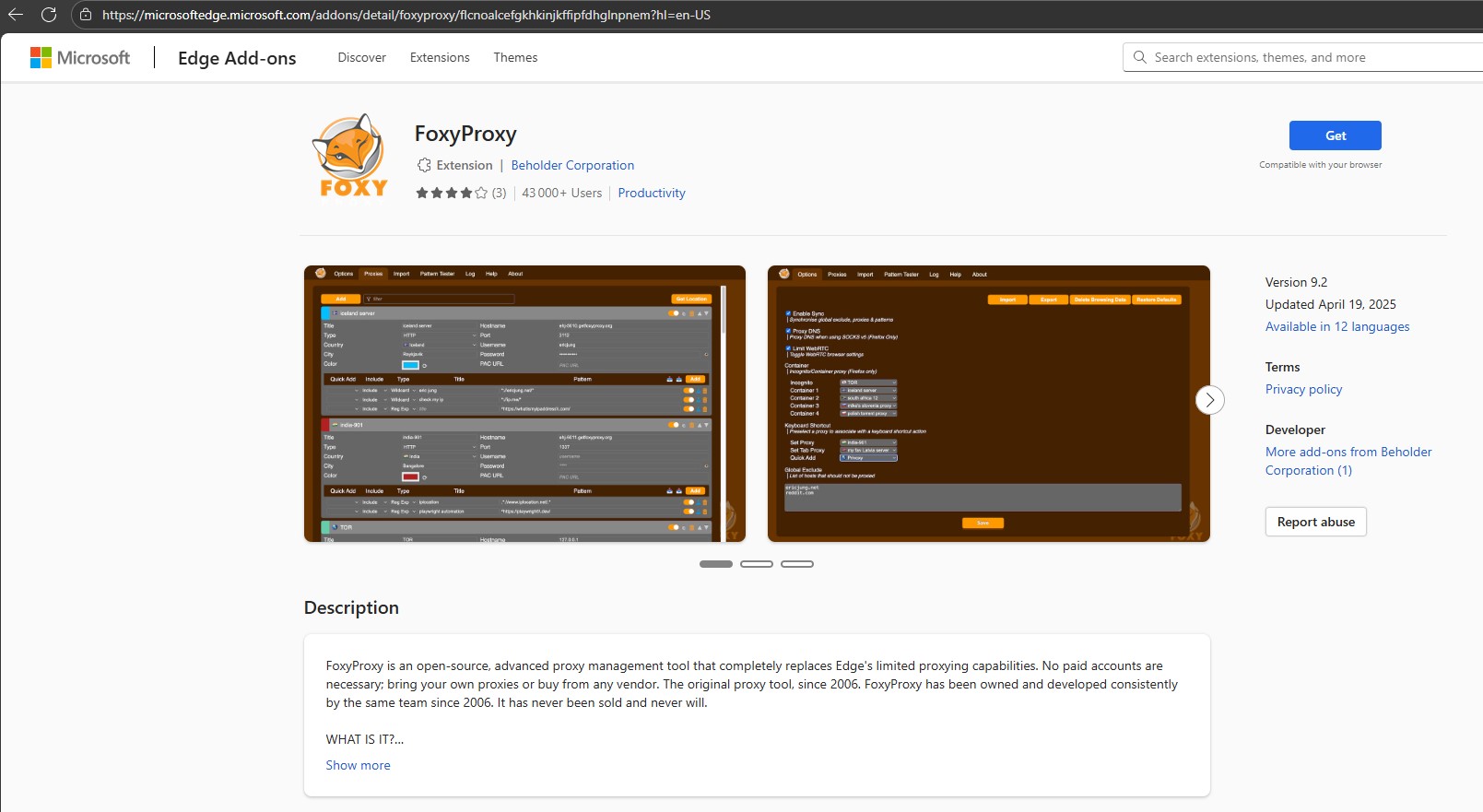Image resolution: width=1483 pixels, height=812 pixels.
Task: Open first screenshot showing proxies list
Action: (x=524, y=404)
